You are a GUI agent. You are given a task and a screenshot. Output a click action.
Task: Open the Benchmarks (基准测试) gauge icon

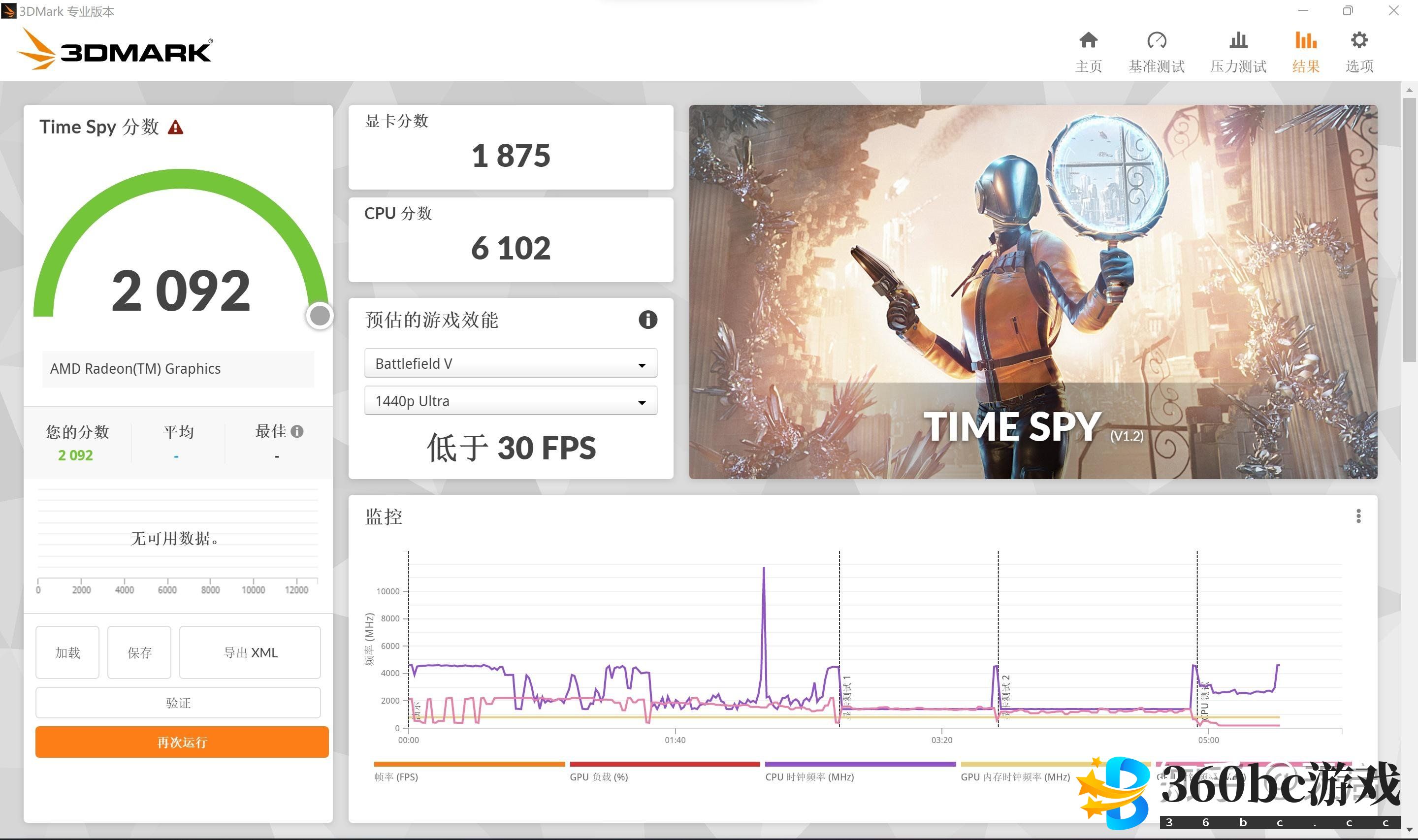point(1156,41)
